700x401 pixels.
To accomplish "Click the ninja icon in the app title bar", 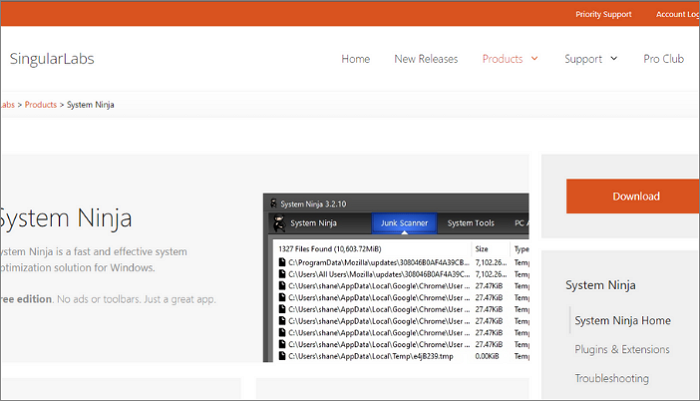I will (x=272, y=201).
